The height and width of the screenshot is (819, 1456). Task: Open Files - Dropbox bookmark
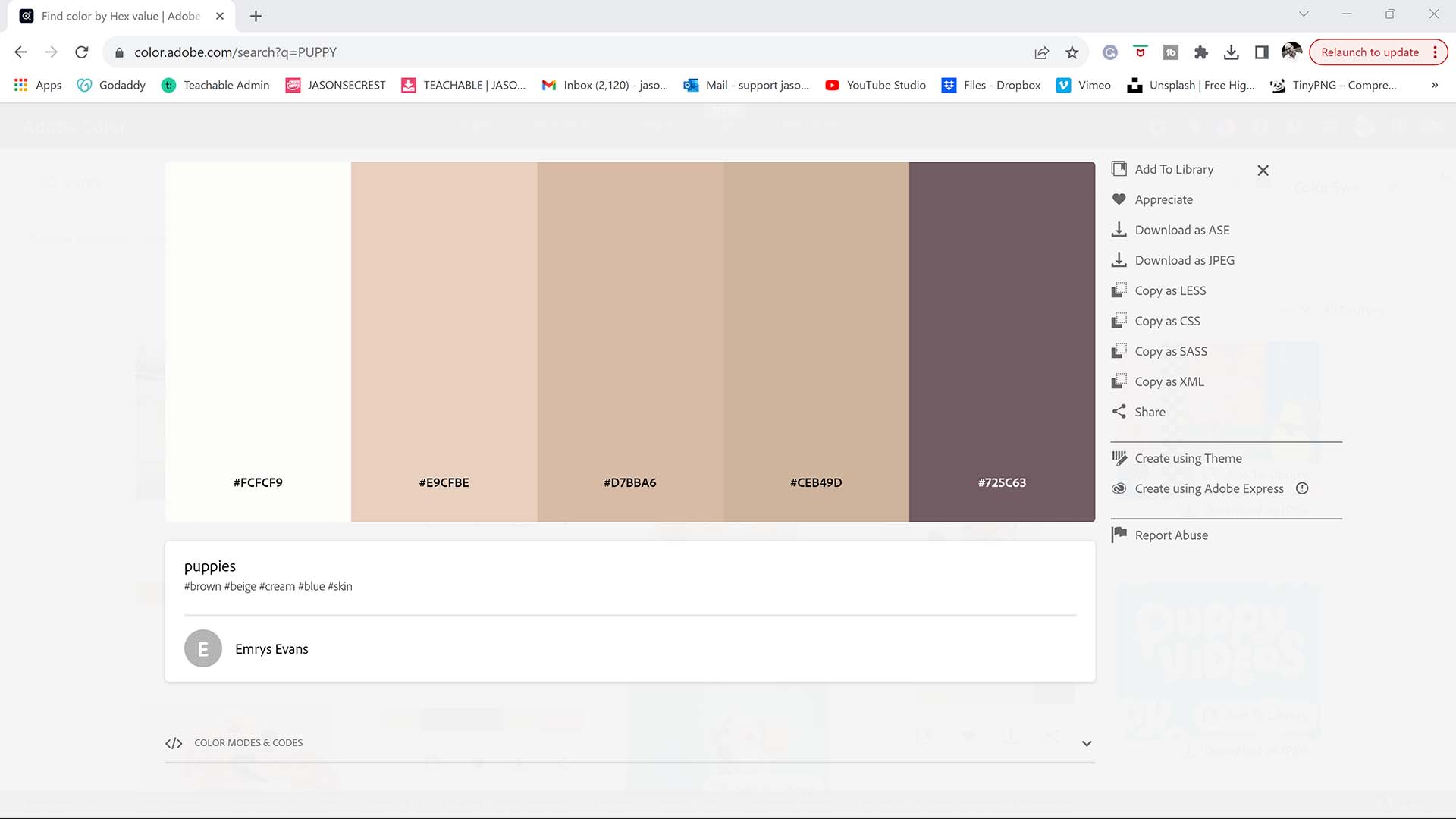[992, 85]
